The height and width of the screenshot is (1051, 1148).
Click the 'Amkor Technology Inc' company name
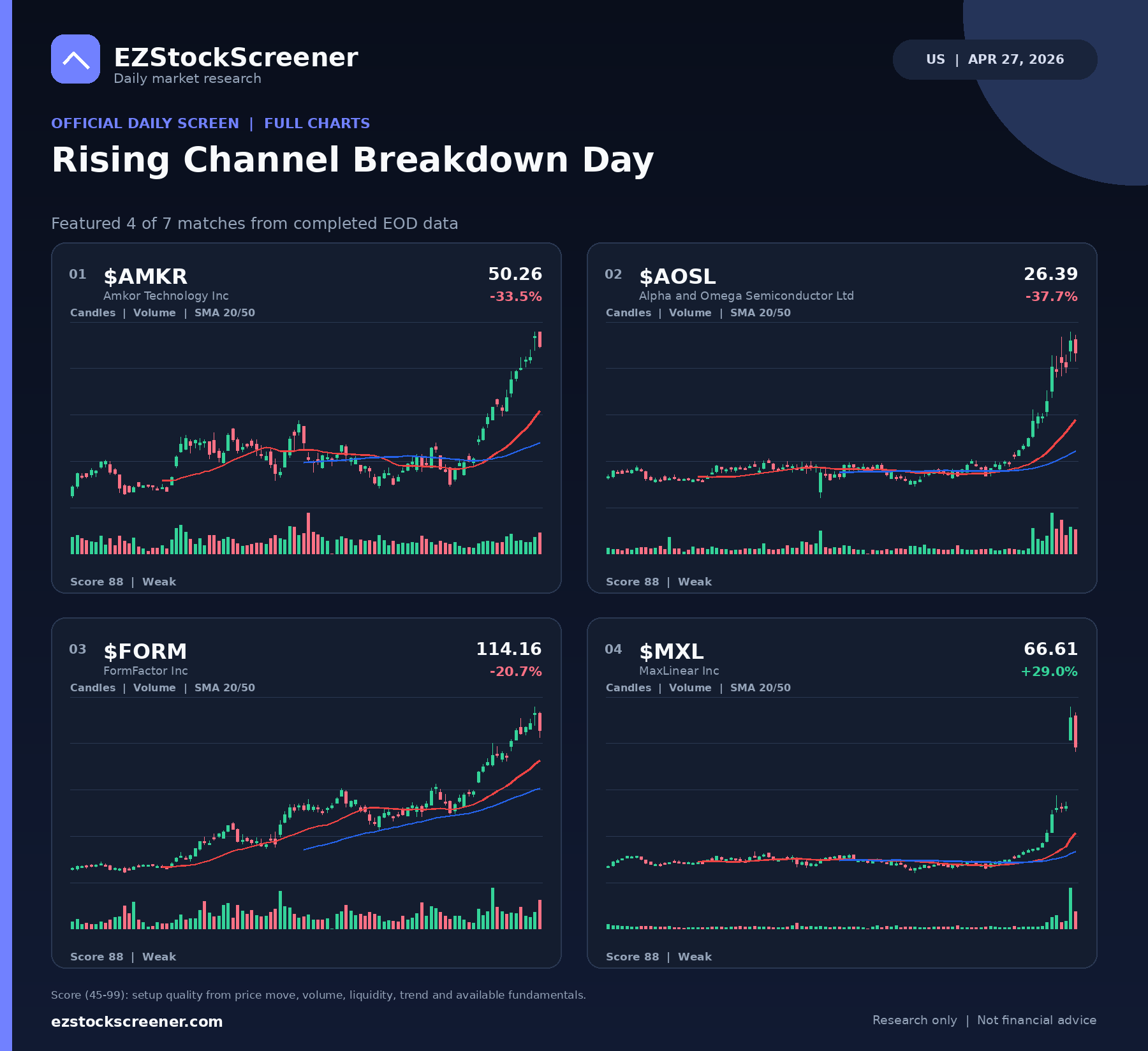[166, 296]
